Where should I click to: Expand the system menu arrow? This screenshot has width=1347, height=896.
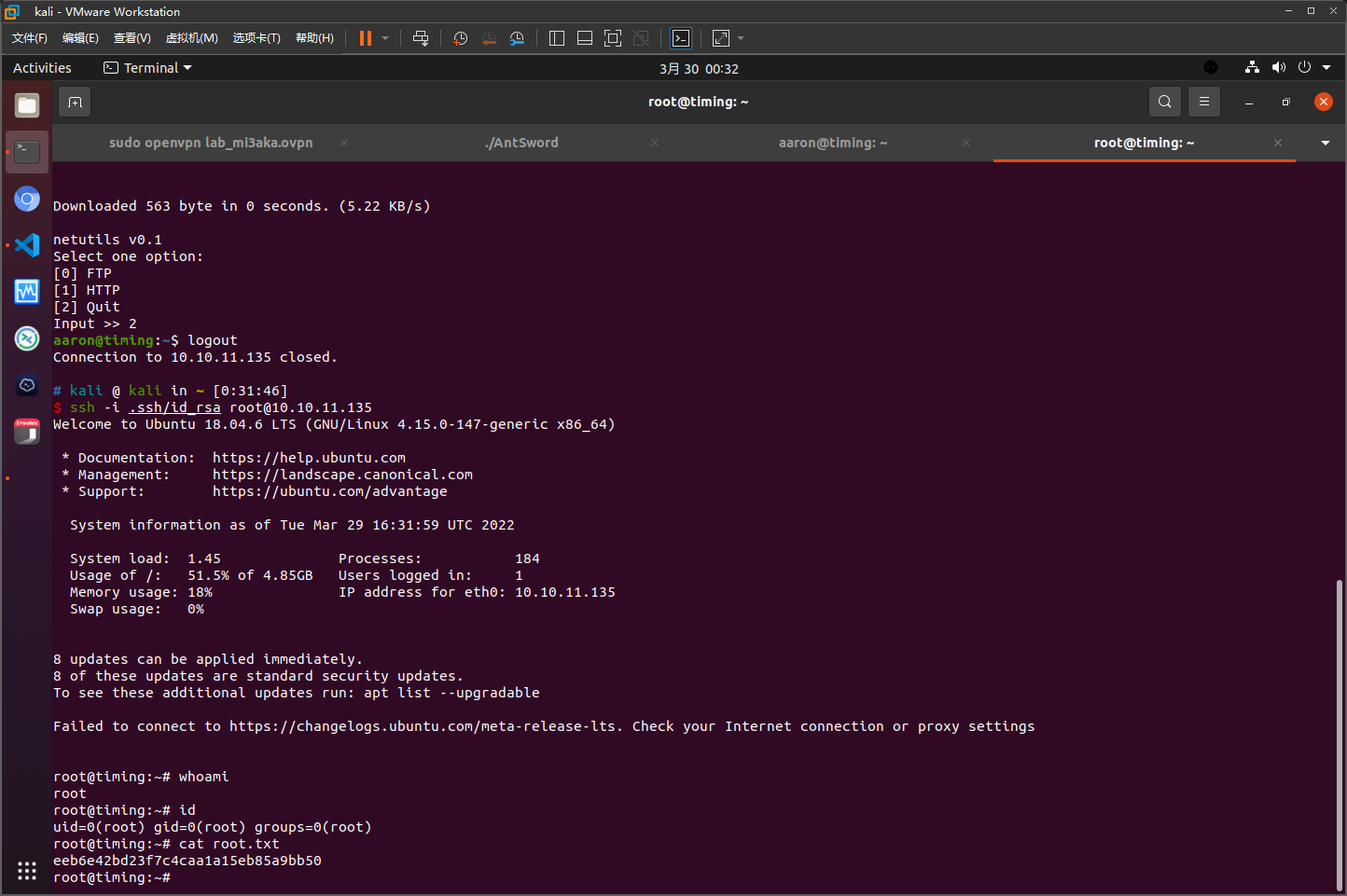1326,67
